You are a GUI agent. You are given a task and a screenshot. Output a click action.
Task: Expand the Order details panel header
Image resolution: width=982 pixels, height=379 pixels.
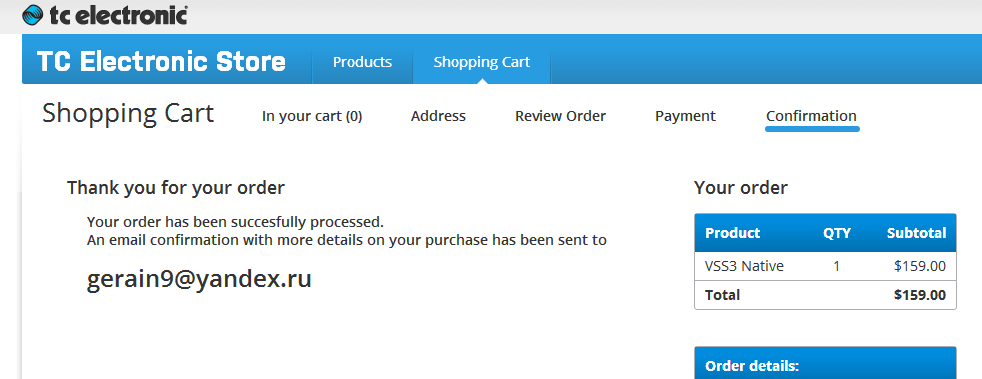click(x=825, y=363)
